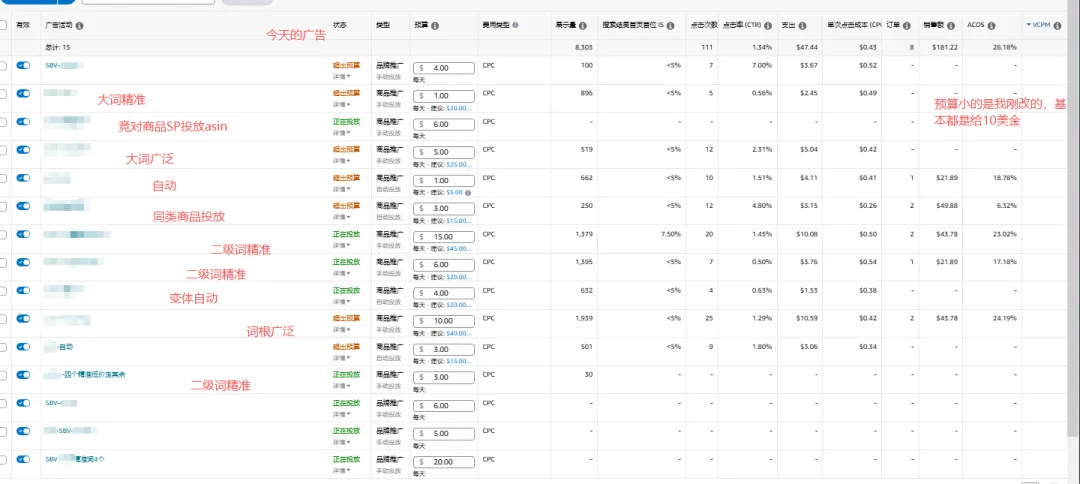
Task: Show info tooltip for 费用类型 column
Action: 515,25
